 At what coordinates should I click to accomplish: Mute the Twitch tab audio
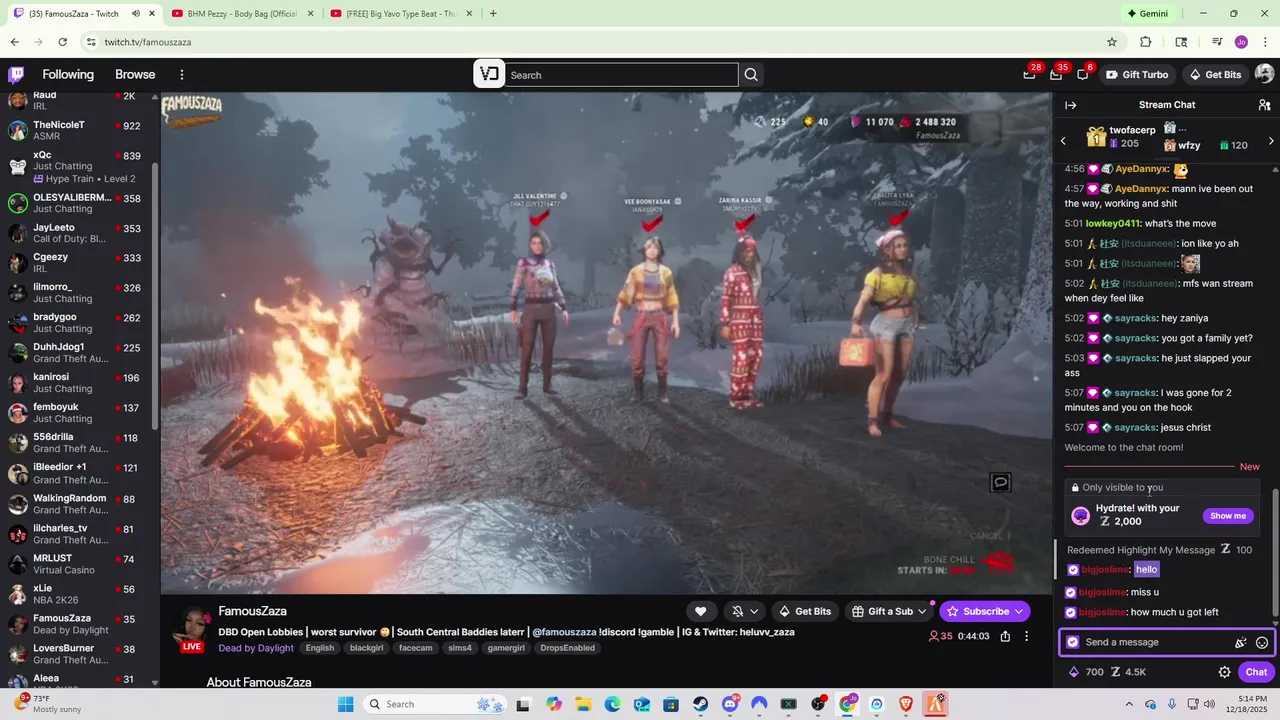(x=136, y=13)
